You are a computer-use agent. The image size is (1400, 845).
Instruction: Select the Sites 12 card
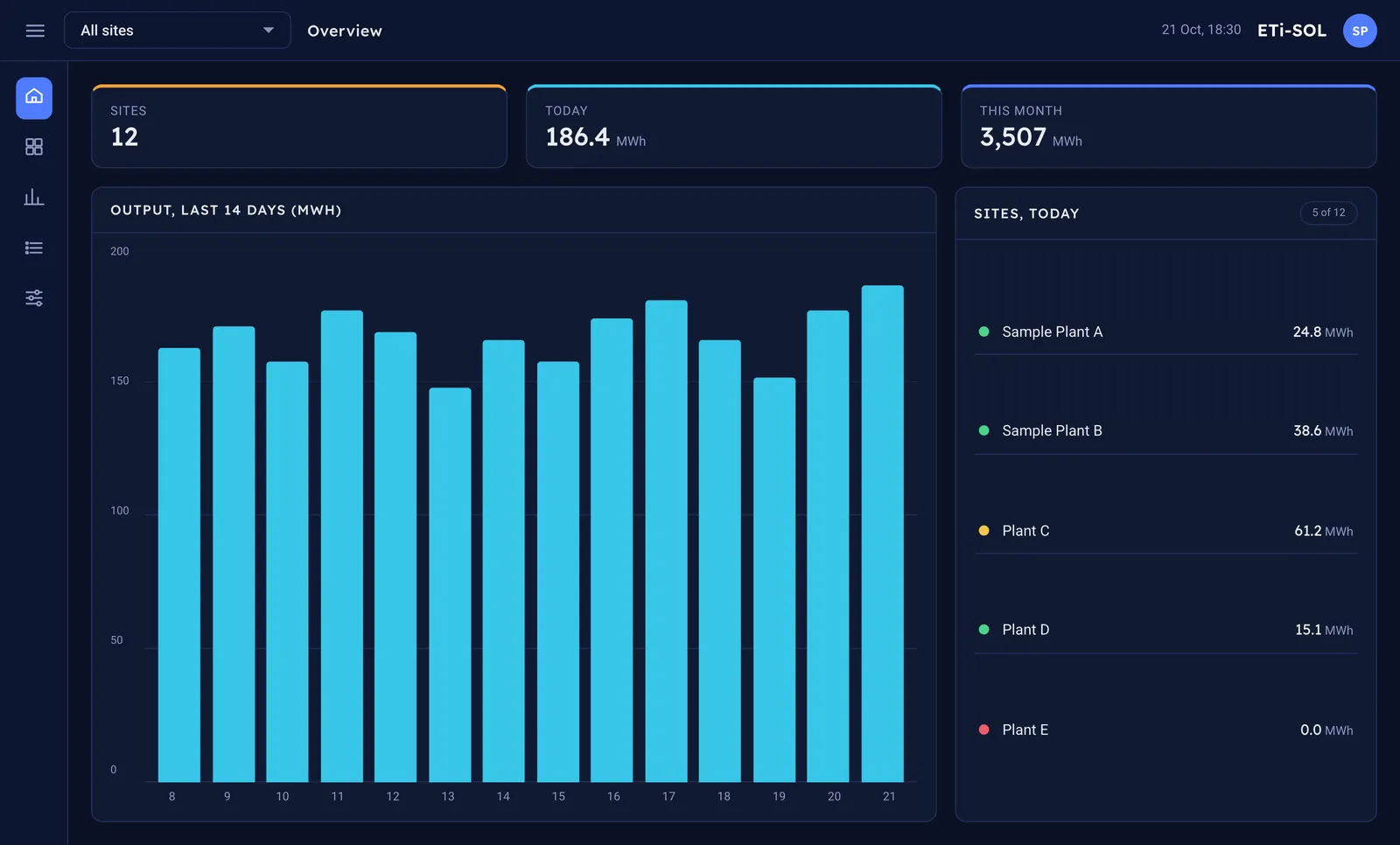[x=299, y=126]
